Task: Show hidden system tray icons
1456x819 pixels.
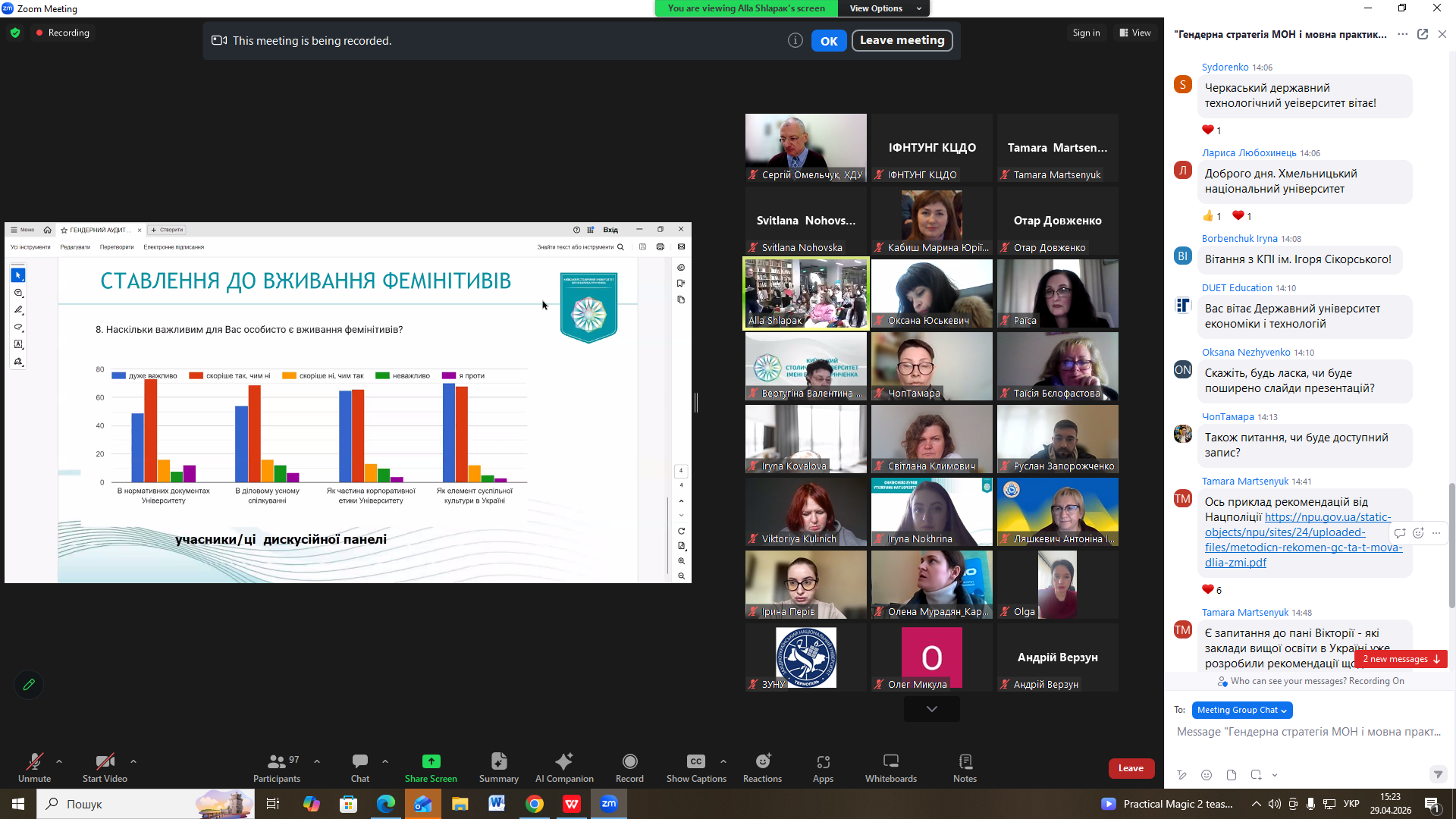Action: click(x=1257, y=804)
